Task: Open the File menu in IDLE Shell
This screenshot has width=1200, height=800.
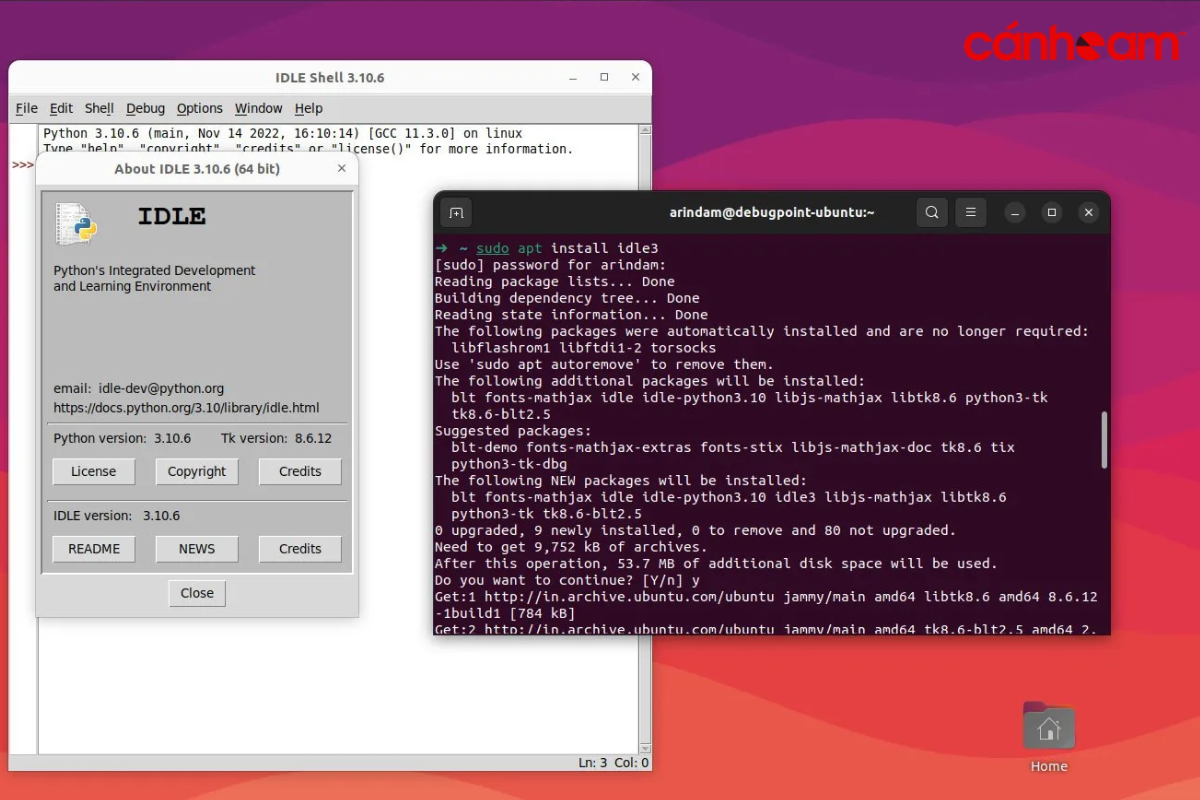Action: [27, 108]
